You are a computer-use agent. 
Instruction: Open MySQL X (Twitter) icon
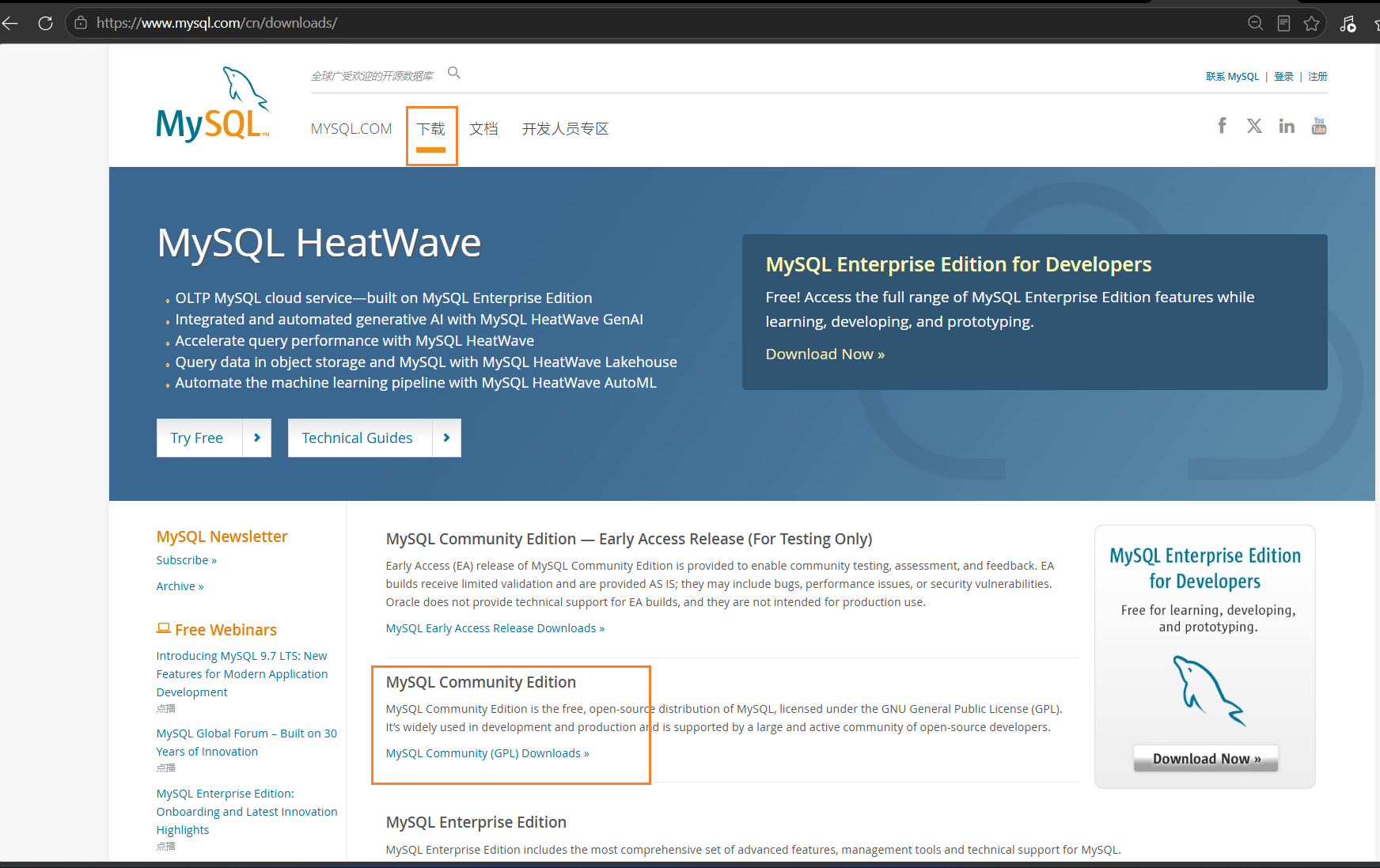(1254, 126)
